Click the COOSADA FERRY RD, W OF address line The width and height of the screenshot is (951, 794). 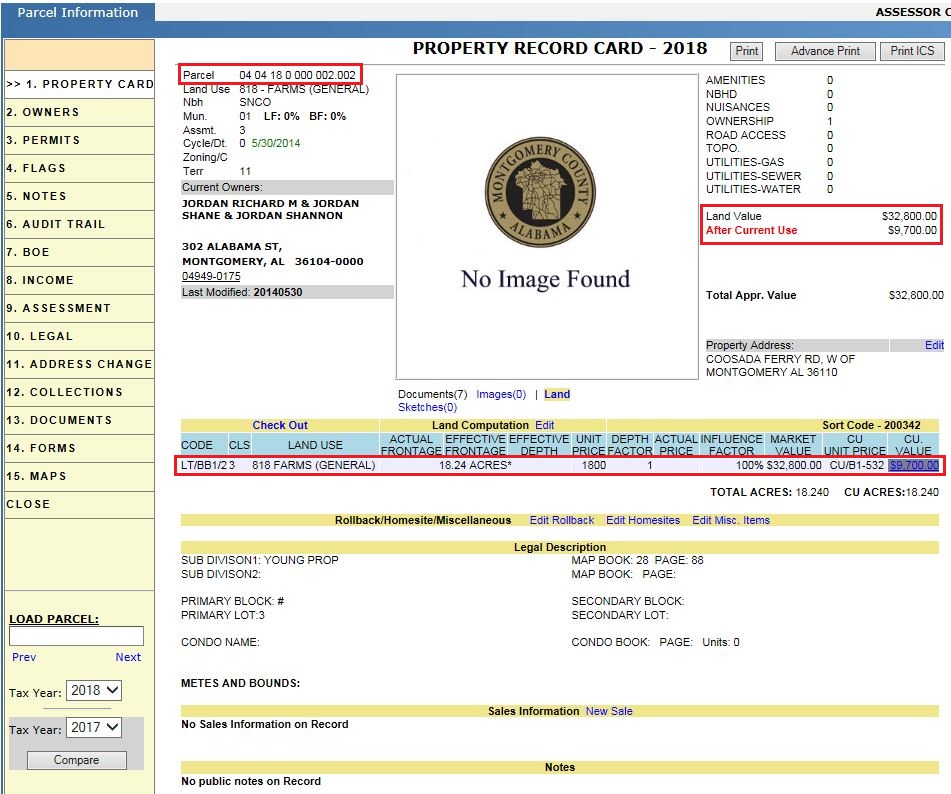coord(780,359)
